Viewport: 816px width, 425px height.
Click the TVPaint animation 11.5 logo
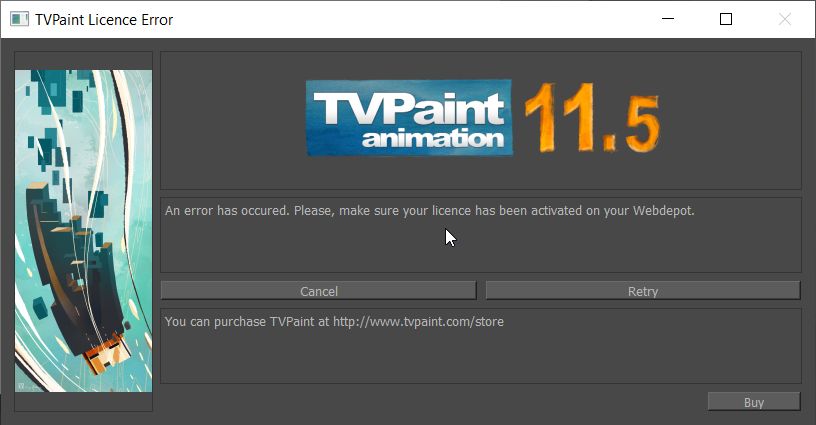pos(483,118)
